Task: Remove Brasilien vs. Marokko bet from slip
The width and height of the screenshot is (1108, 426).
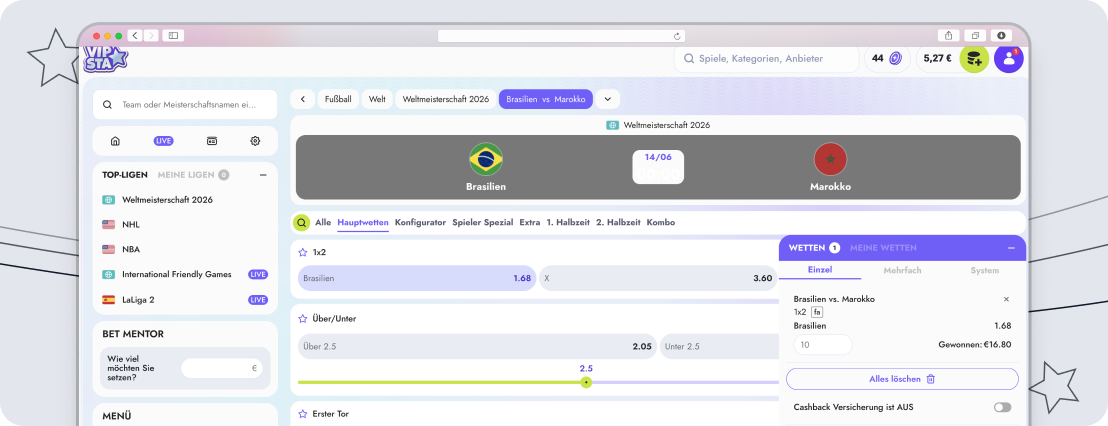Action: tap(1006, 300)
